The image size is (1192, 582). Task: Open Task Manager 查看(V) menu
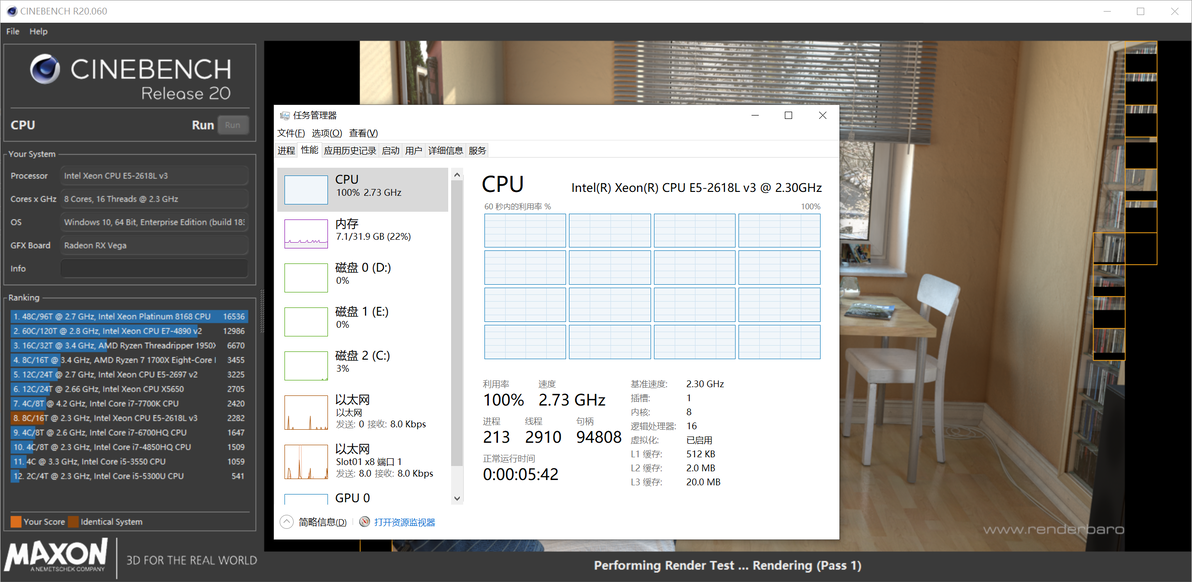(x=363, y=133)
